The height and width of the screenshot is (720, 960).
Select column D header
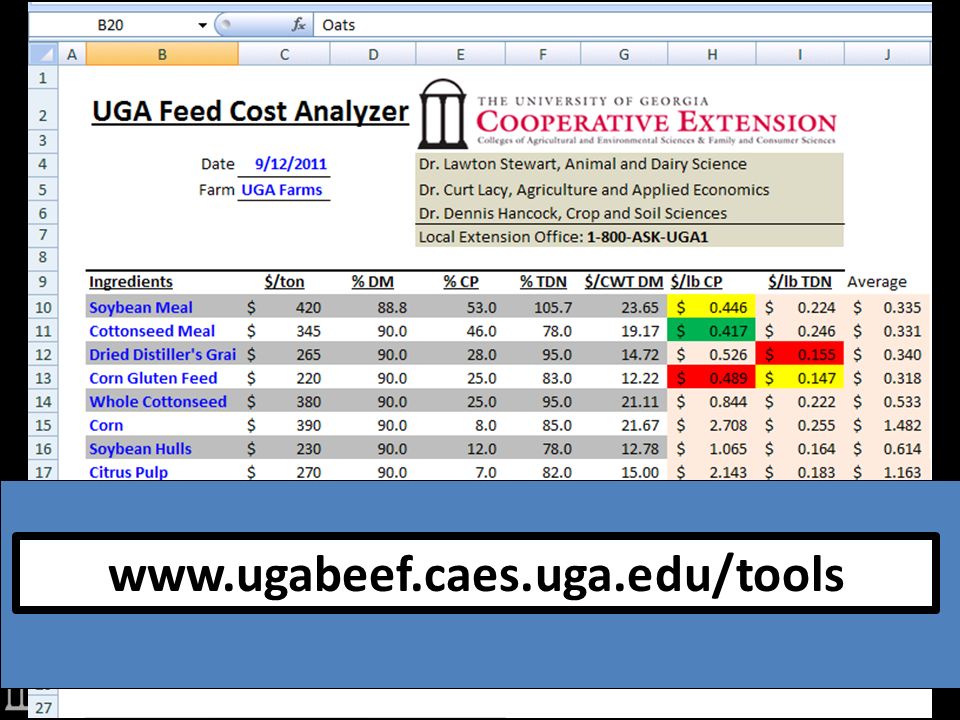(373, 54)
